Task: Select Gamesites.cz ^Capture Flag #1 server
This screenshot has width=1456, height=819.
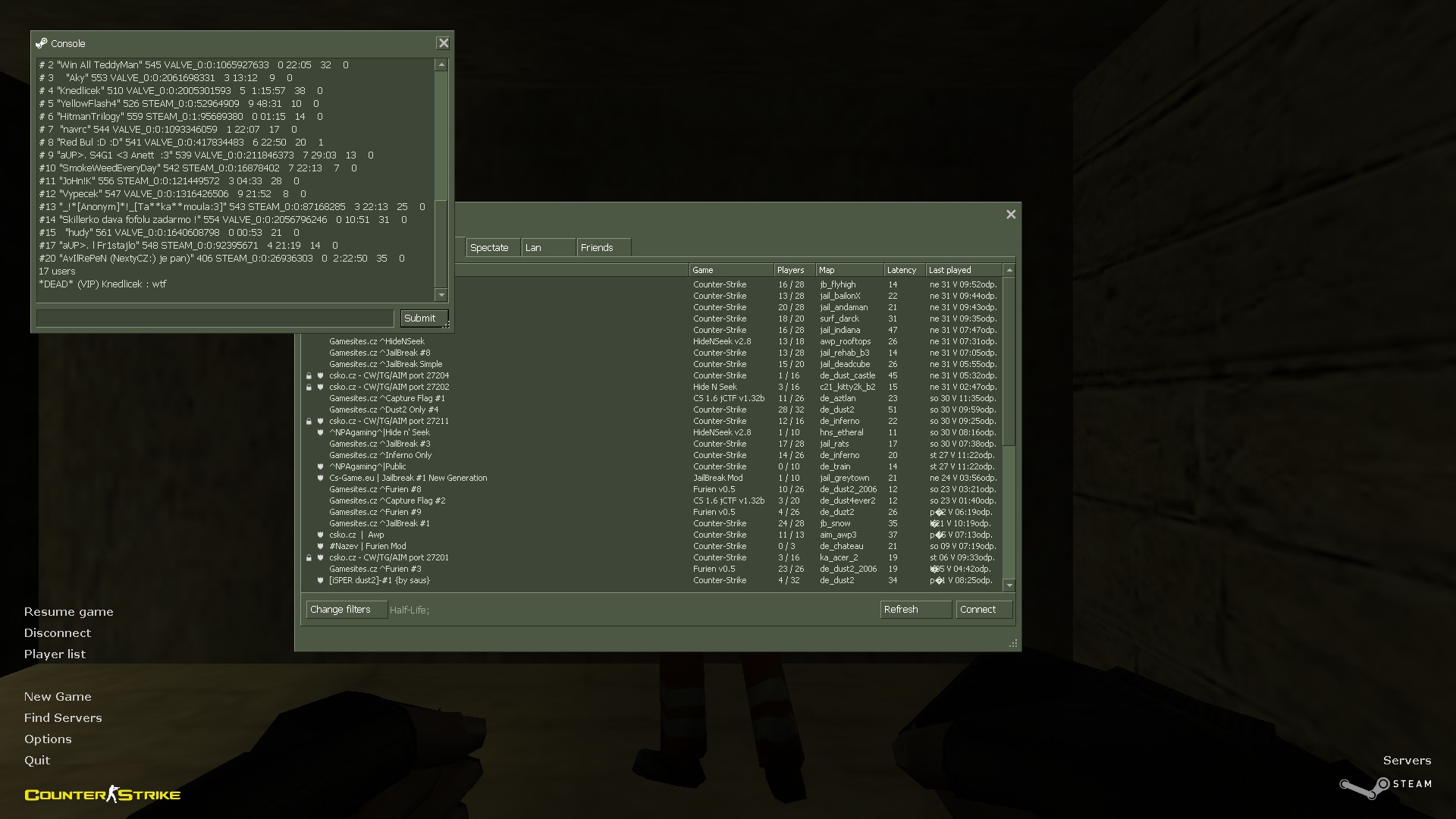Action: click(x=652, y=399)
